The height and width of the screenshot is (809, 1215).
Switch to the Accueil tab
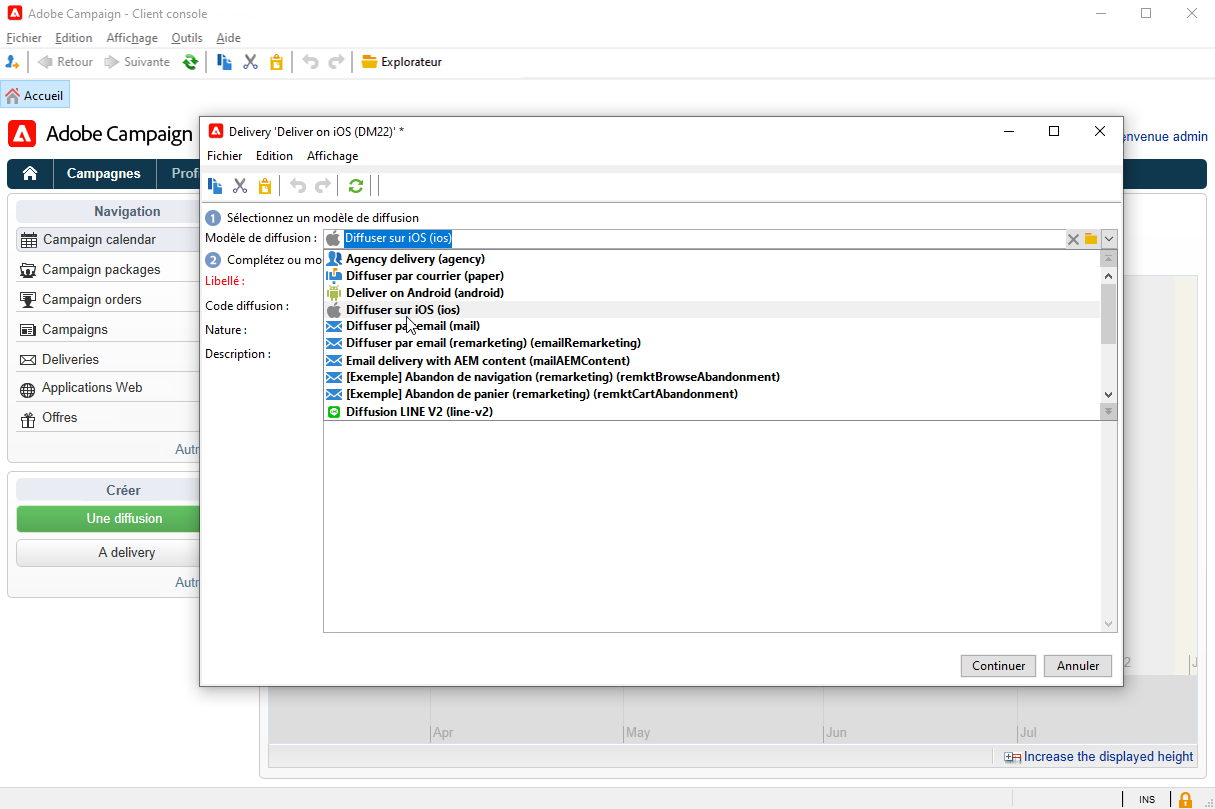click(35, 96)
